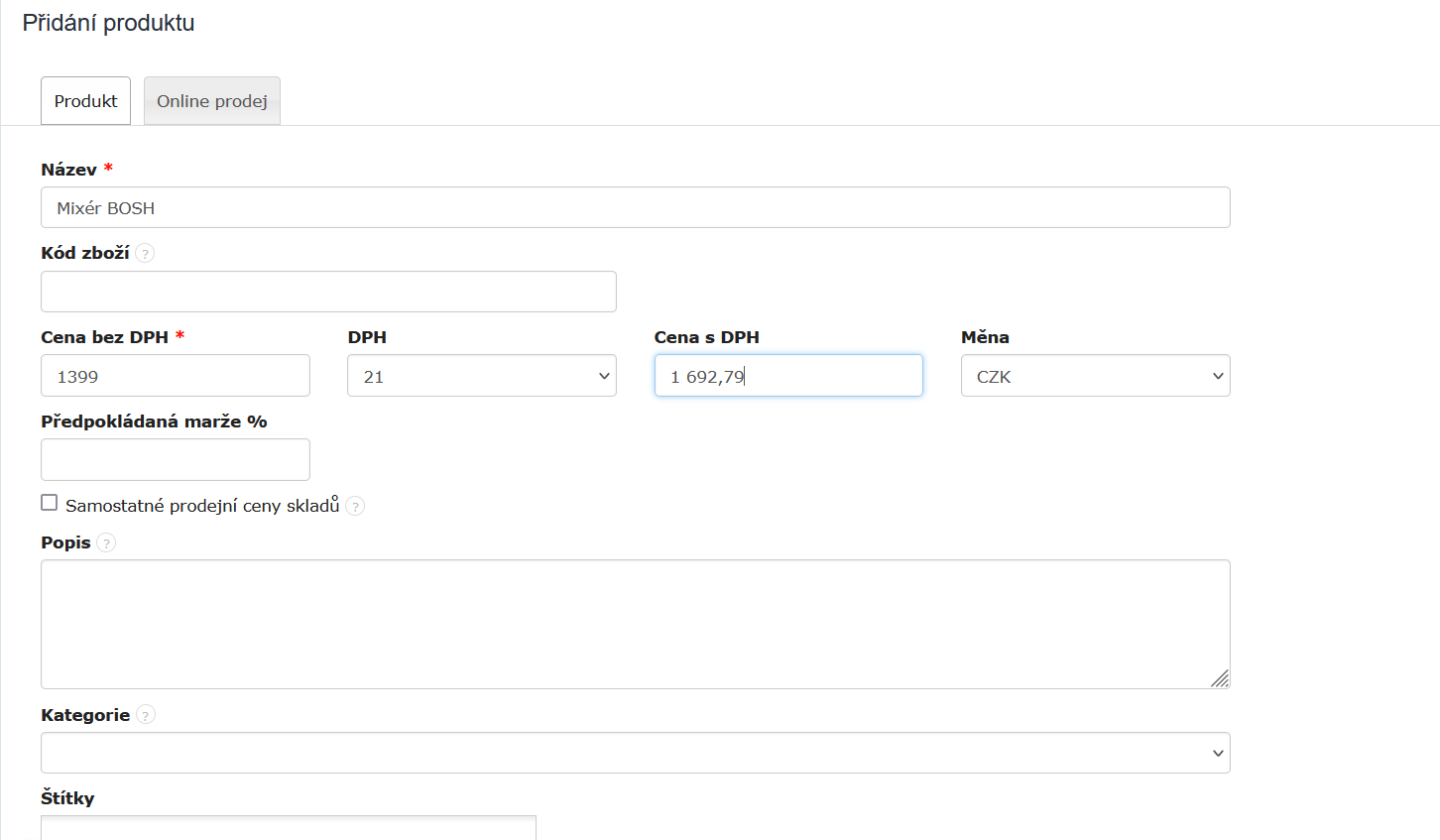Click the 'Samostatné prodejní ceny skladů' label text

[x=202, y=506]
